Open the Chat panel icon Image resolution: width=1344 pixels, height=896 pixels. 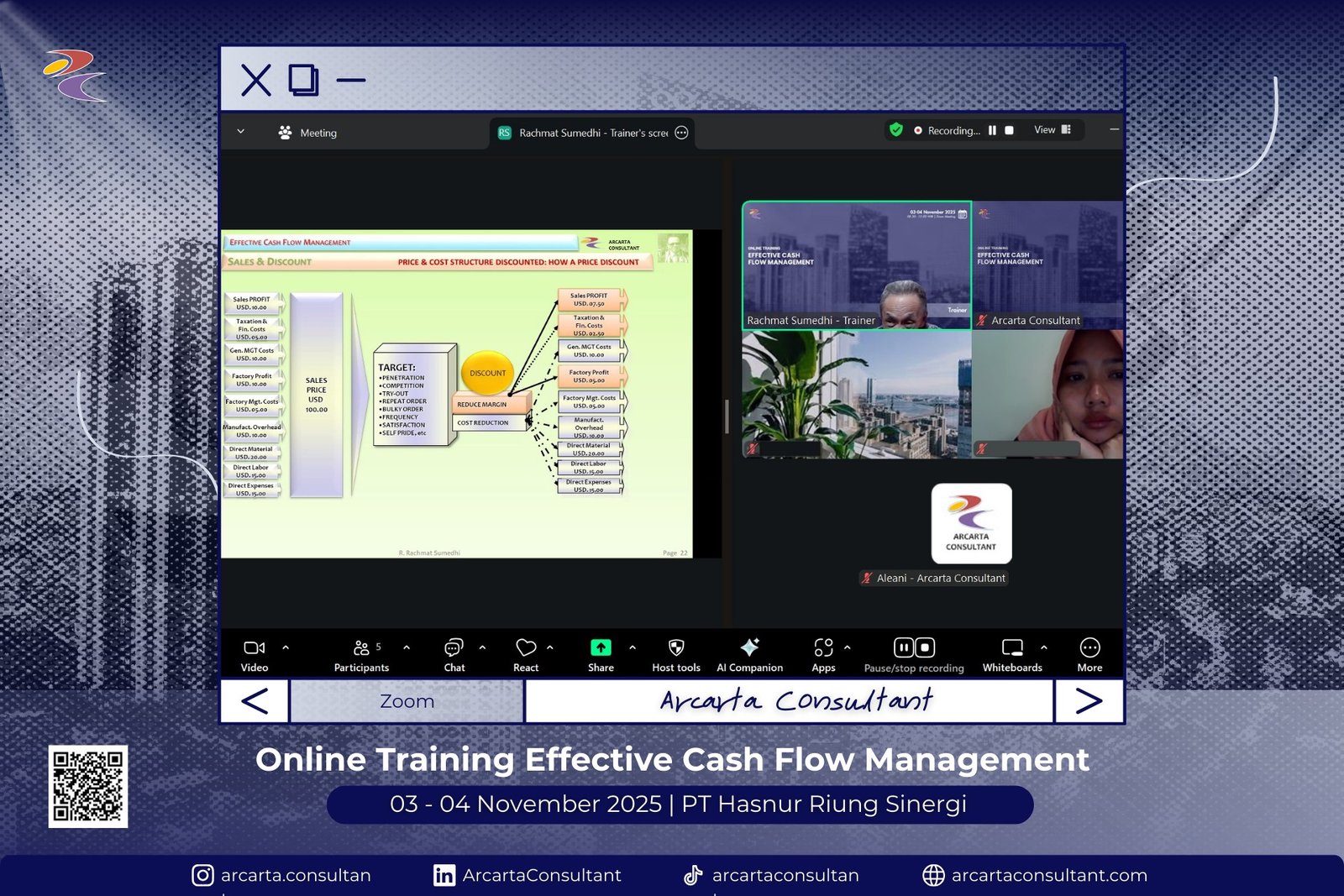point(454,648)
